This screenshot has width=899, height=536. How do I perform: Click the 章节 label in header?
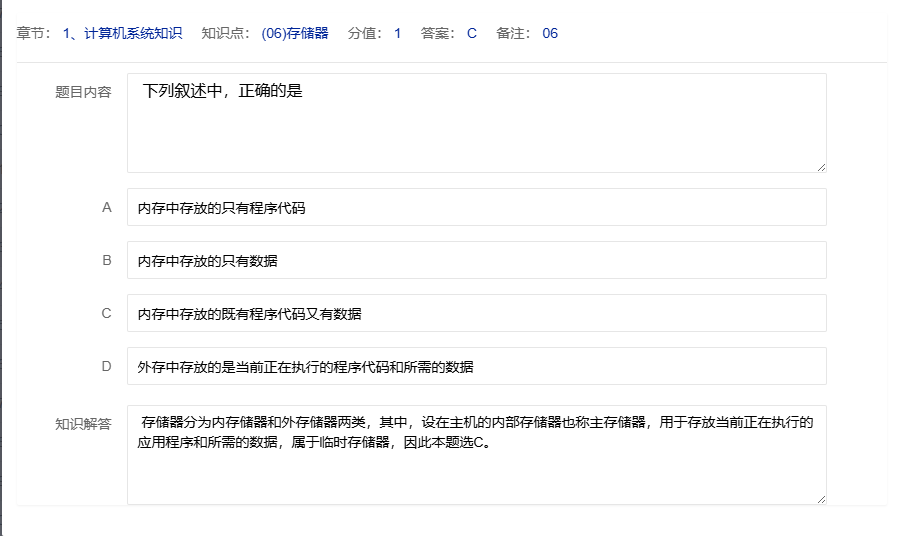(x=33, y=33)
